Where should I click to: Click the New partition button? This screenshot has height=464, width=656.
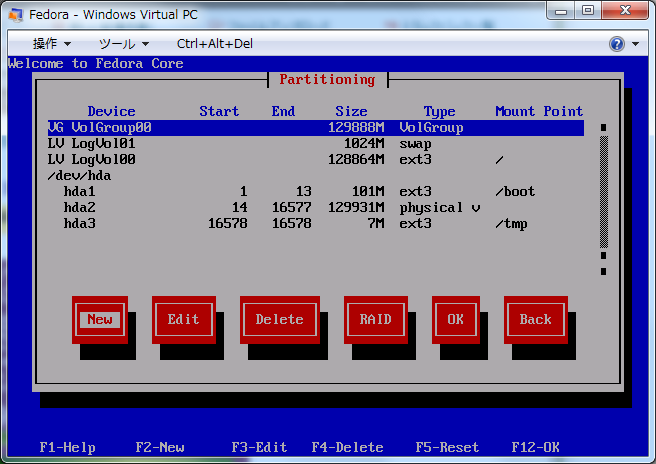pos(100,320)
